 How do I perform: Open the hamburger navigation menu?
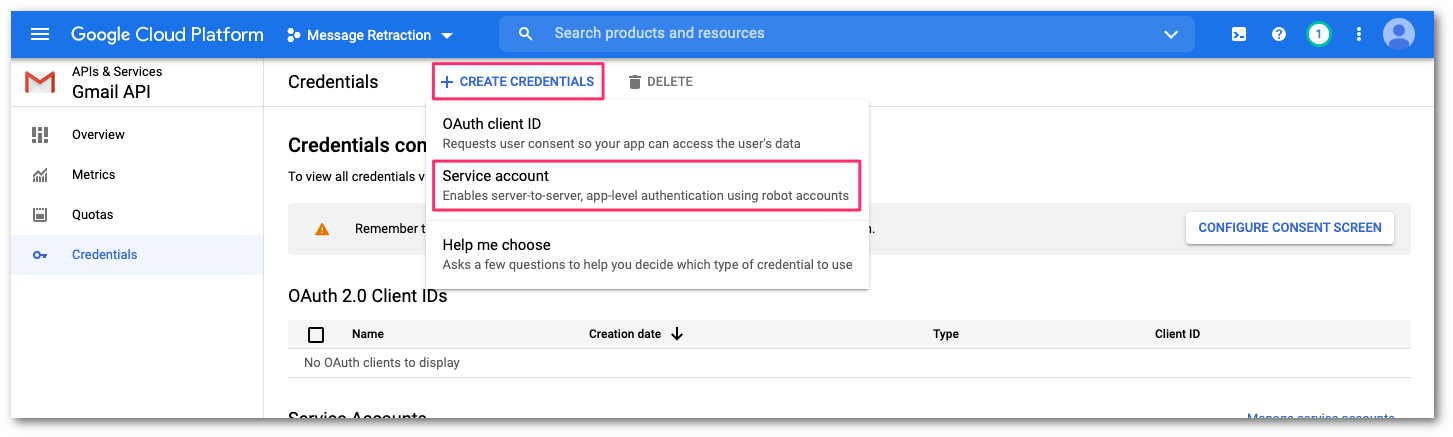click(40, 34)
